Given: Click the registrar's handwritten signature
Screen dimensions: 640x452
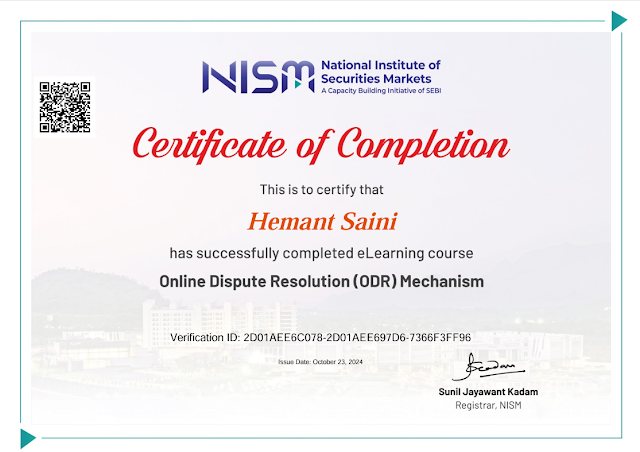Looking at the screenshot, I should [488, 367].
